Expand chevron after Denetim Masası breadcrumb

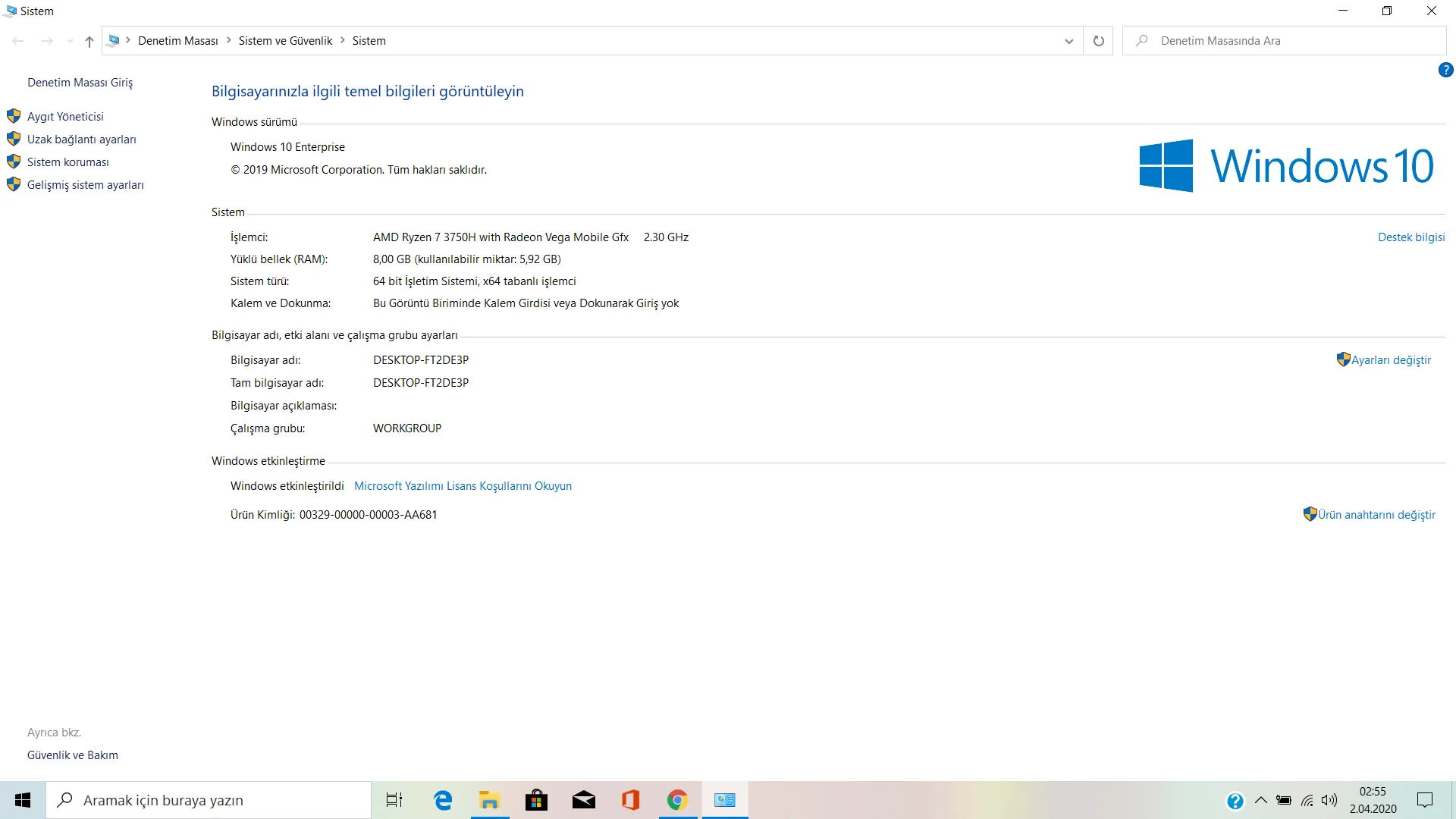click(x=229, y=40)
